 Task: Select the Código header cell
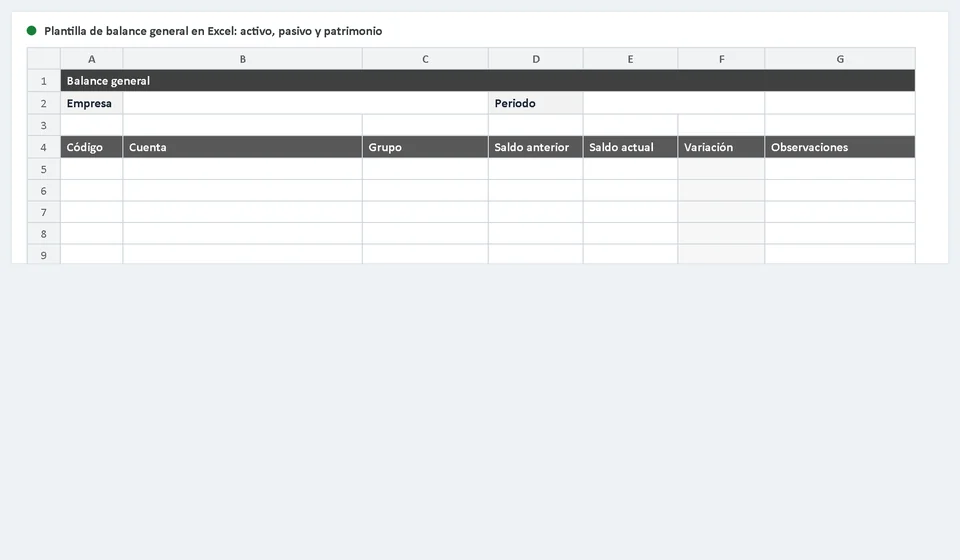tap(92, 147)
